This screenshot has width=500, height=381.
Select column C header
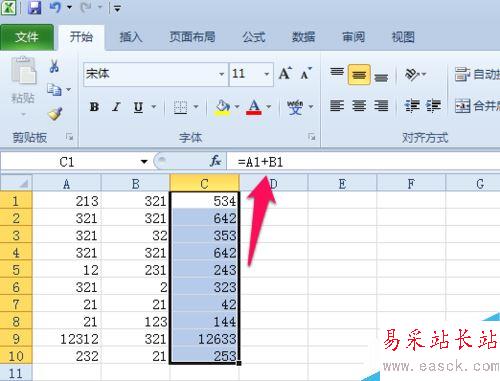click(x=204, y=183)
